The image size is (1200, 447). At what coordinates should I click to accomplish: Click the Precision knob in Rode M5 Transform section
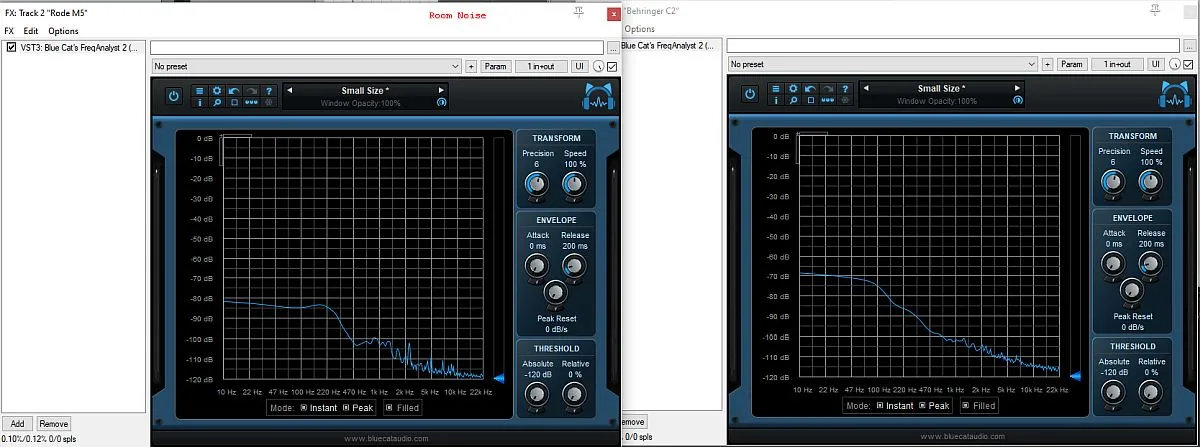[x=536, y=184]
